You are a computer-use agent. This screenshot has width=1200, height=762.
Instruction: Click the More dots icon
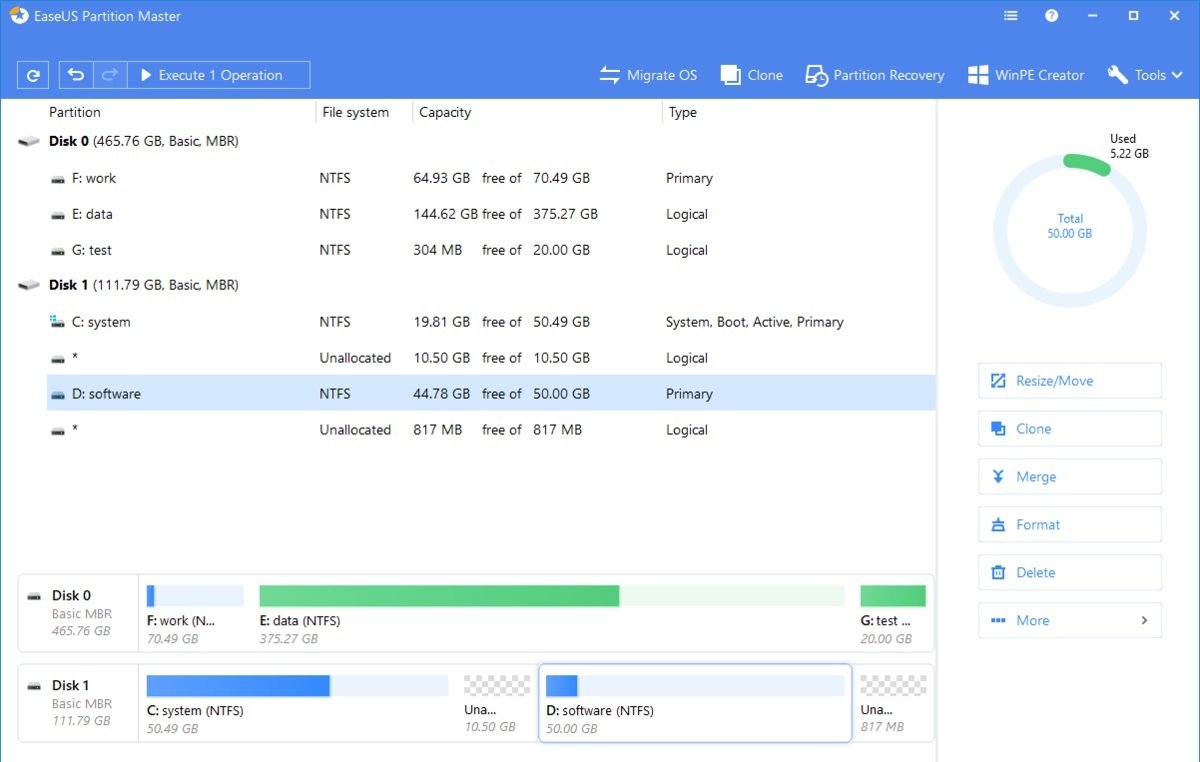[998, 621]
